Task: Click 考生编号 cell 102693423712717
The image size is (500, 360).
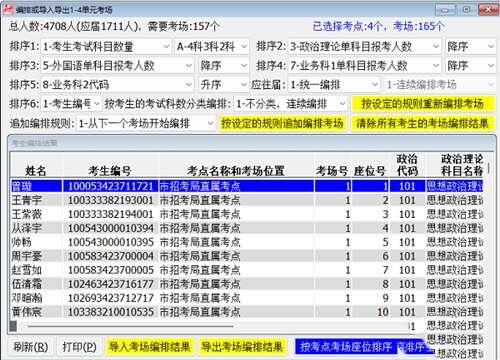Action: coord(110,298)
